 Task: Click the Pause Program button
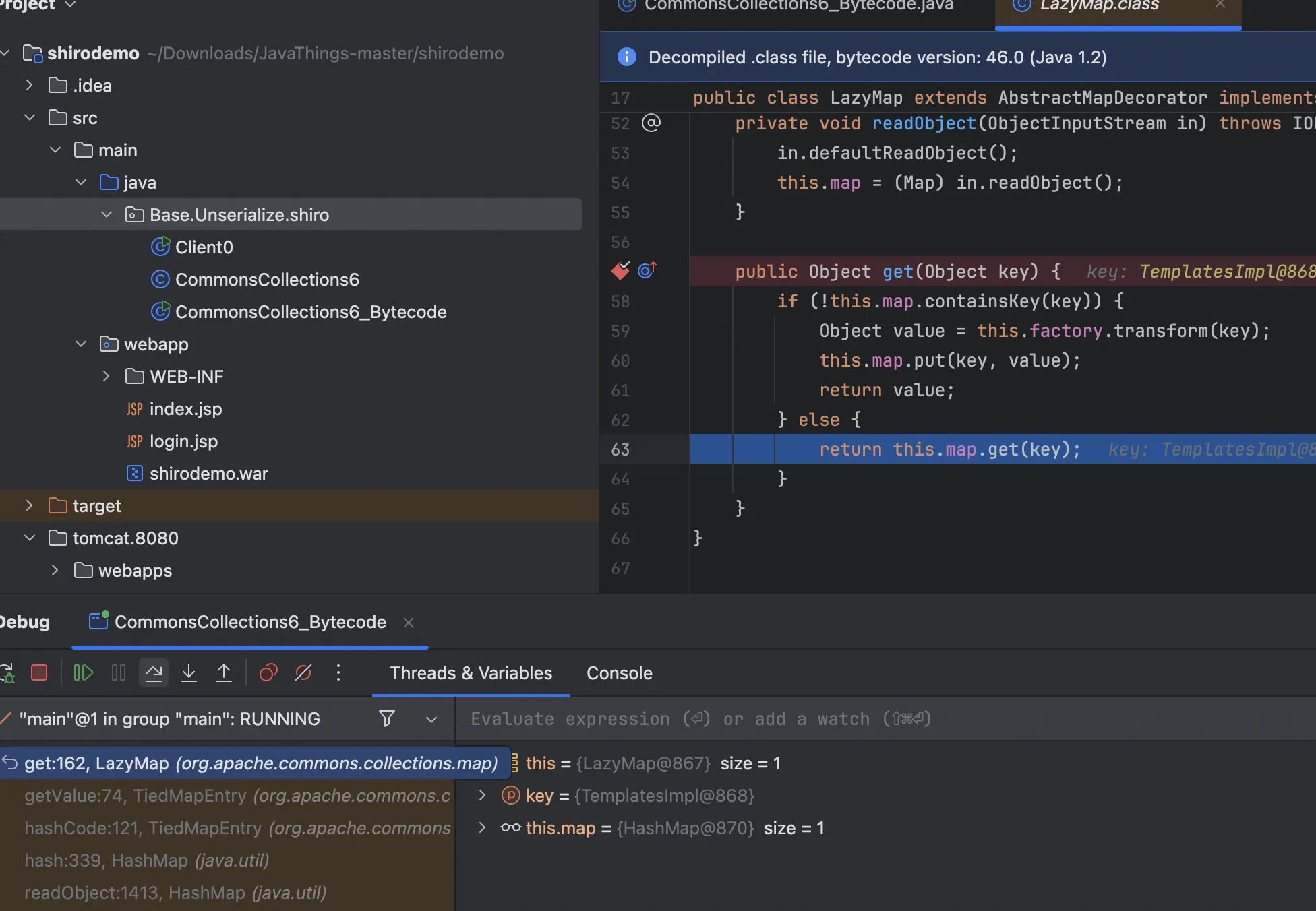tap(119, 673)
